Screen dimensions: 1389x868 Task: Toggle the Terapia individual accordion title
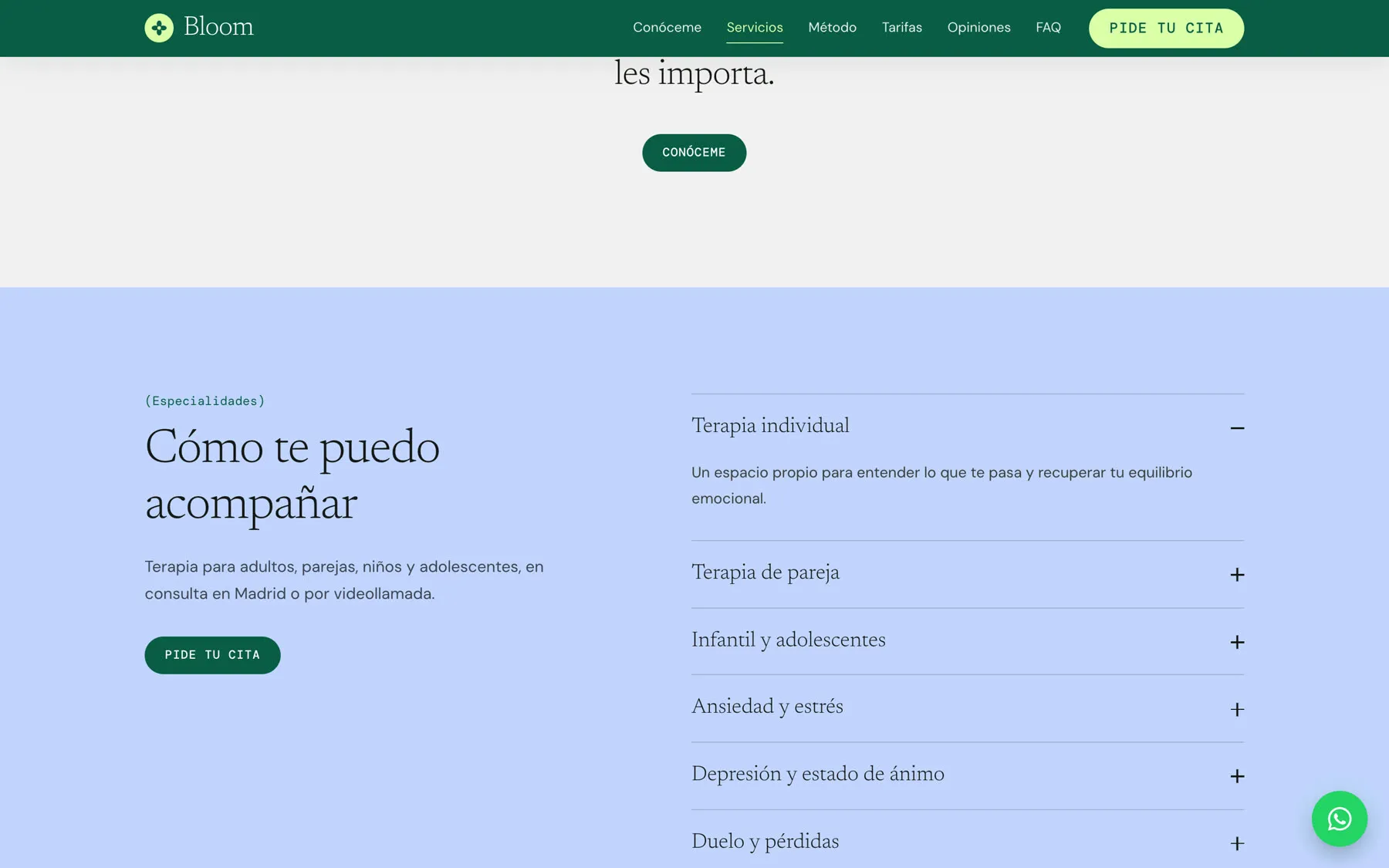[770, 426]
